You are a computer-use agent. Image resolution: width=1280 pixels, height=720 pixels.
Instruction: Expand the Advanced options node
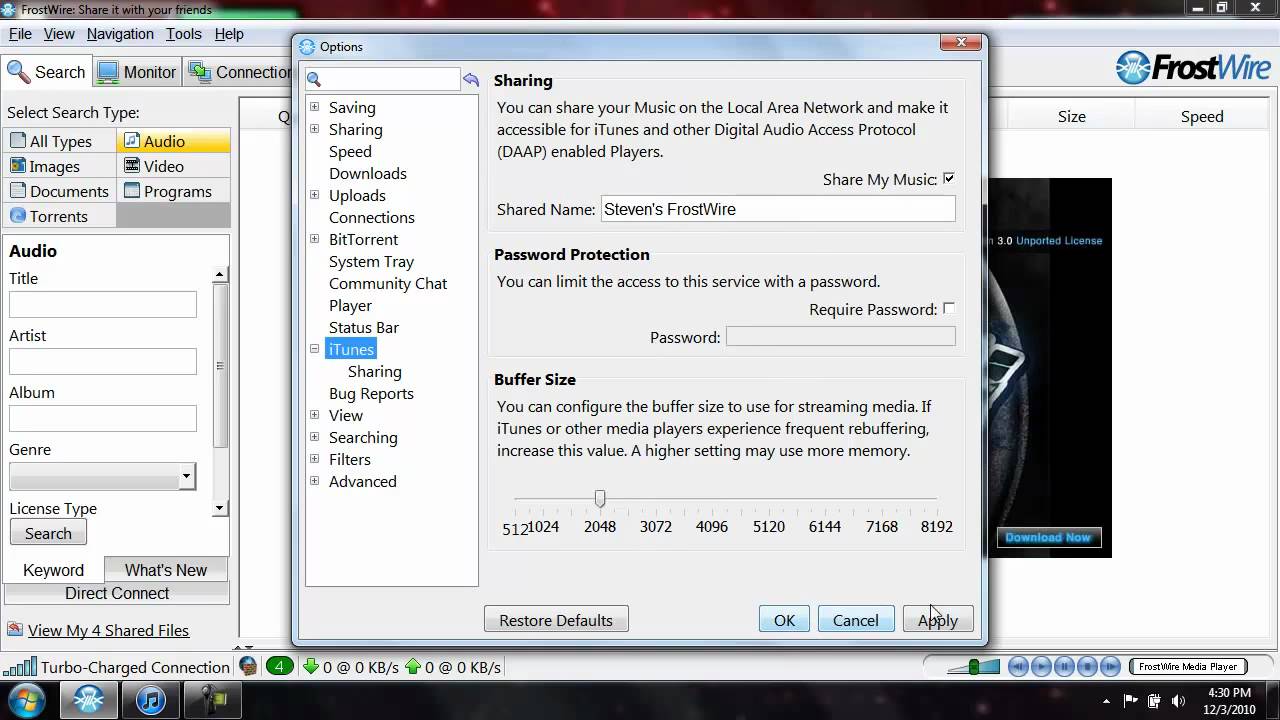point(314,481)
